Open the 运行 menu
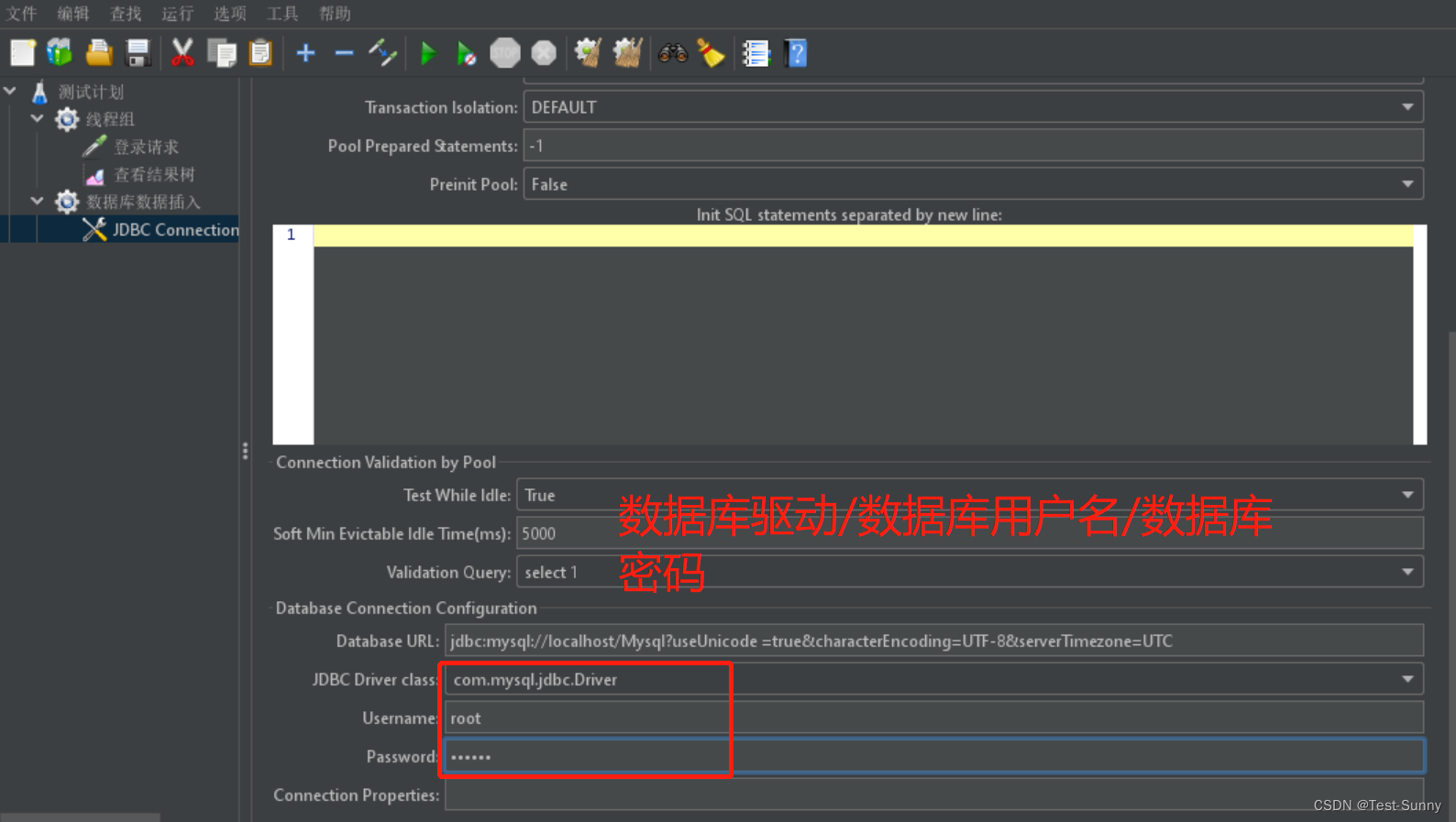Screen dimensions: 1456x822 pos(178,14)
